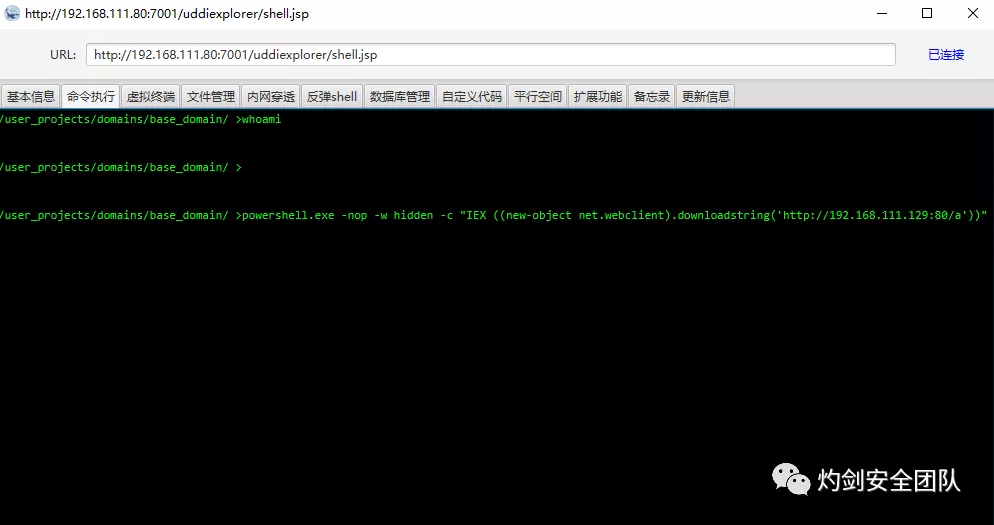This screenshot has width=994, height=525.
Task: Minimize the shell.jsp window
Action: tap(881, 13)
